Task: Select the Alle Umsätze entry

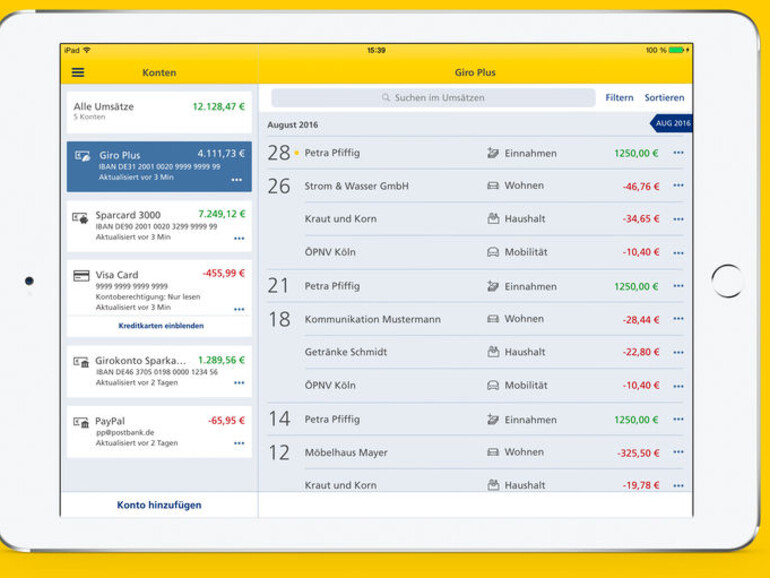Action: (x=159, y=112)
